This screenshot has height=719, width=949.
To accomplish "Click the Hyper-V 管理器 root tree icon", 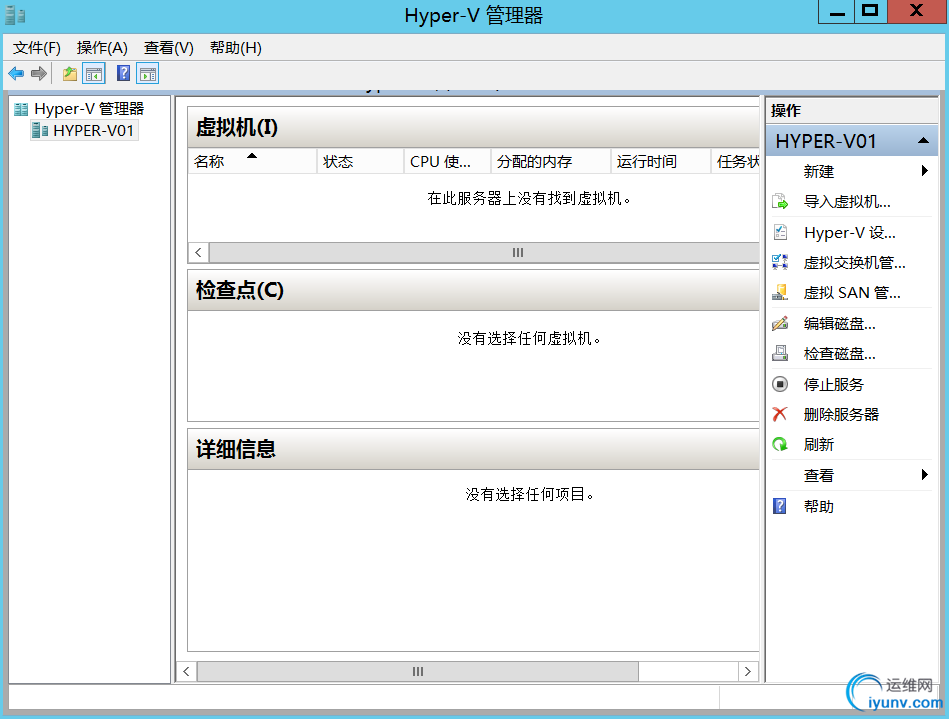I will [x=21, y=109].
